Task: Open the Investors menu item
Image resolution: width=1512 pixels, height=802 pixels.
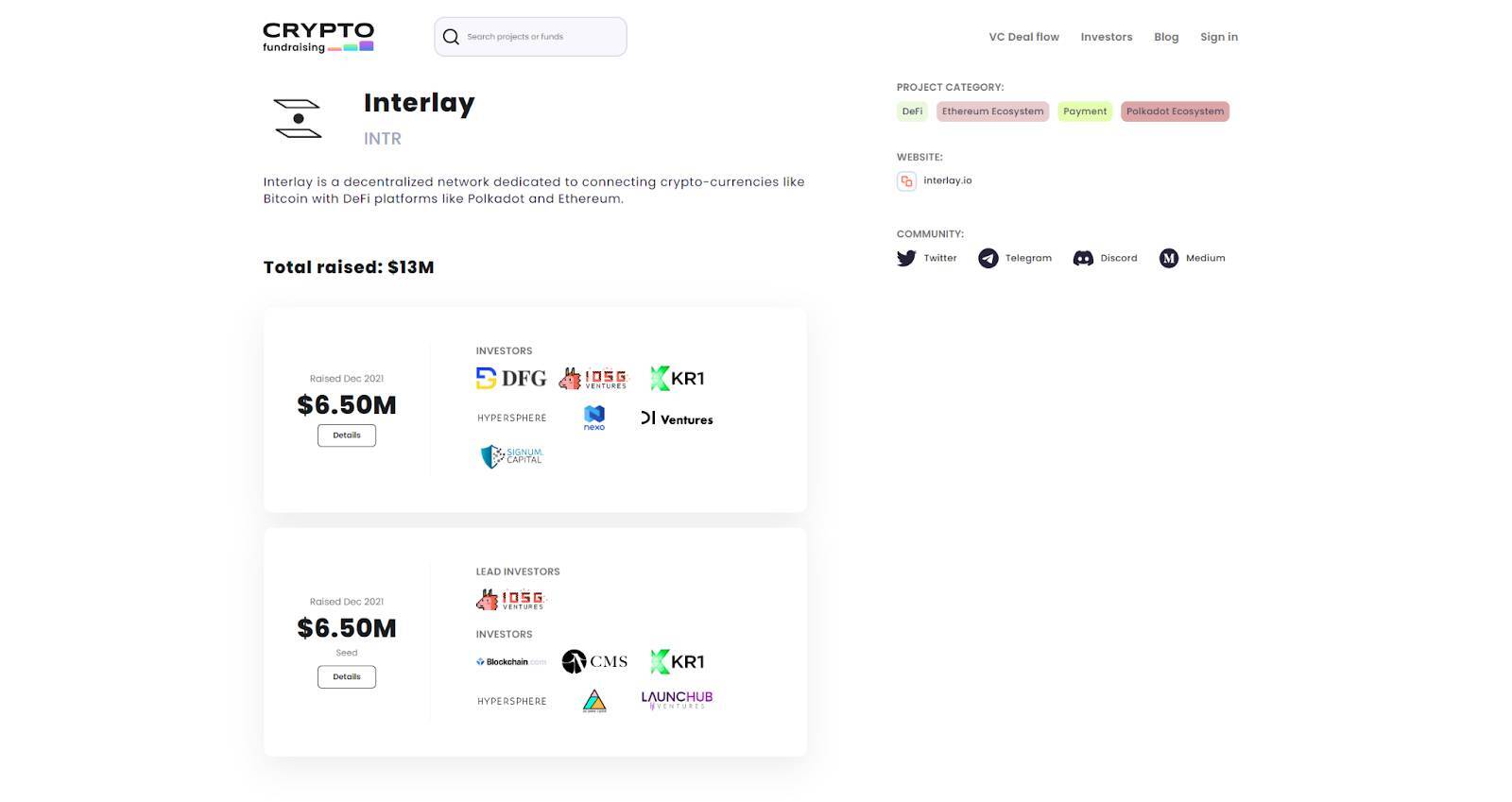Action: (x=1106, y=37)
